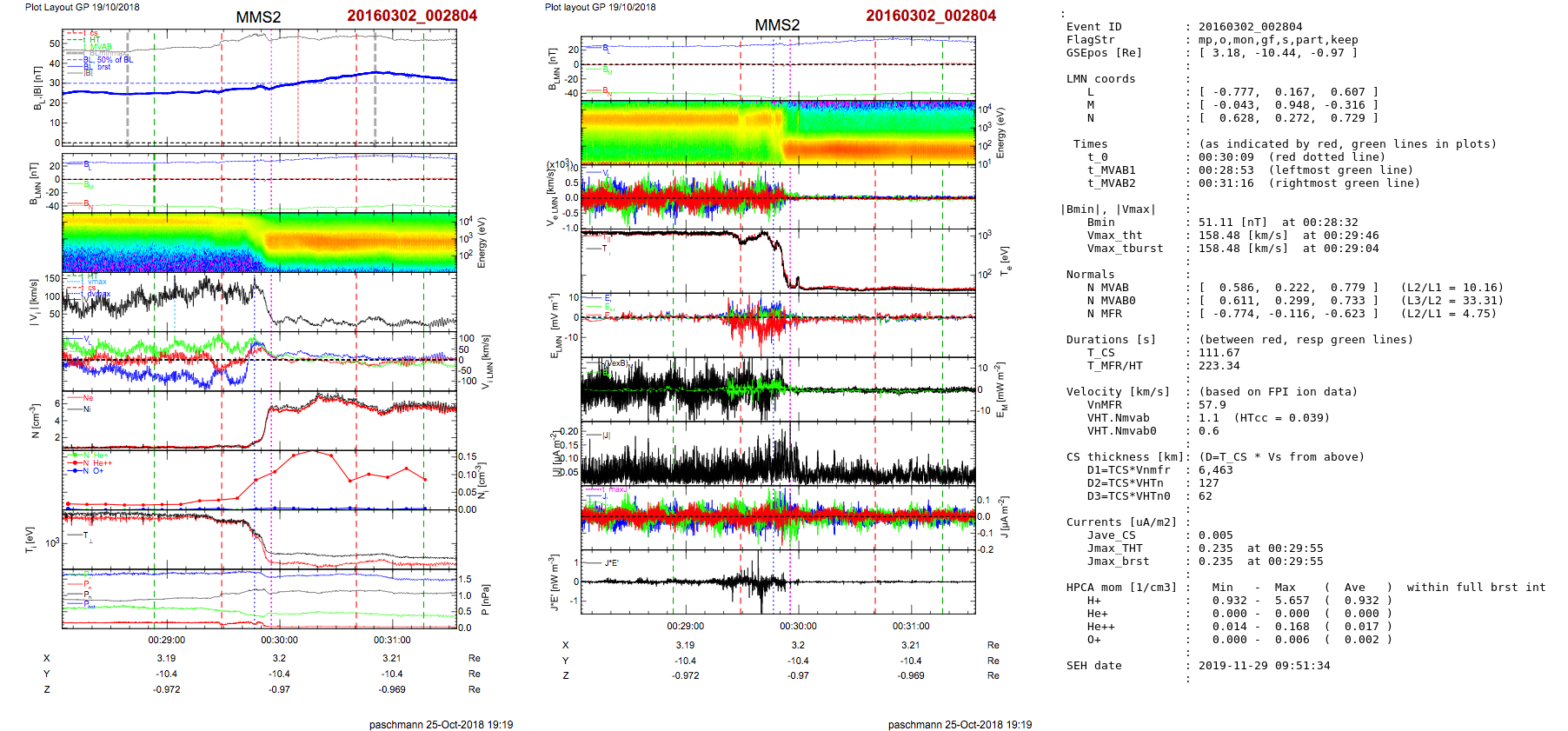
Task: Click the '00:29:00' time tick of left plot
Action: [x=166, y=640]
